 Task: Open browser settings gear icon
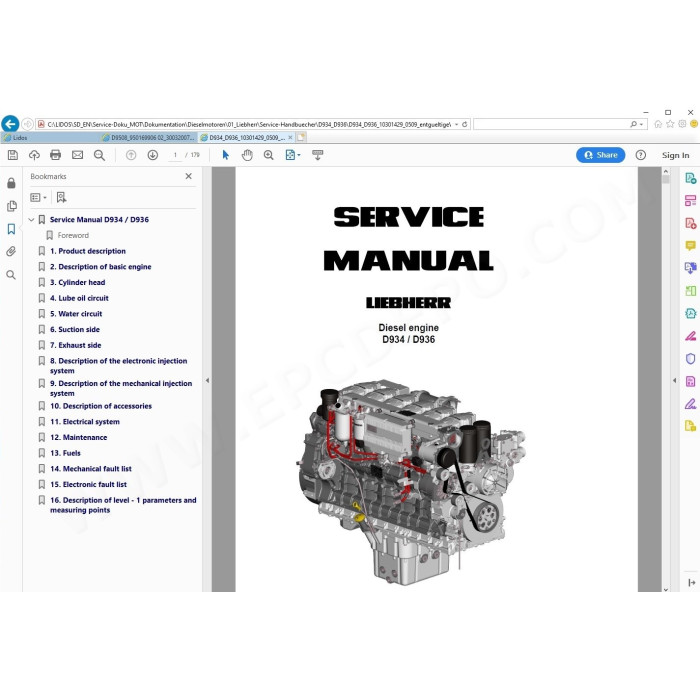(682, 124)
